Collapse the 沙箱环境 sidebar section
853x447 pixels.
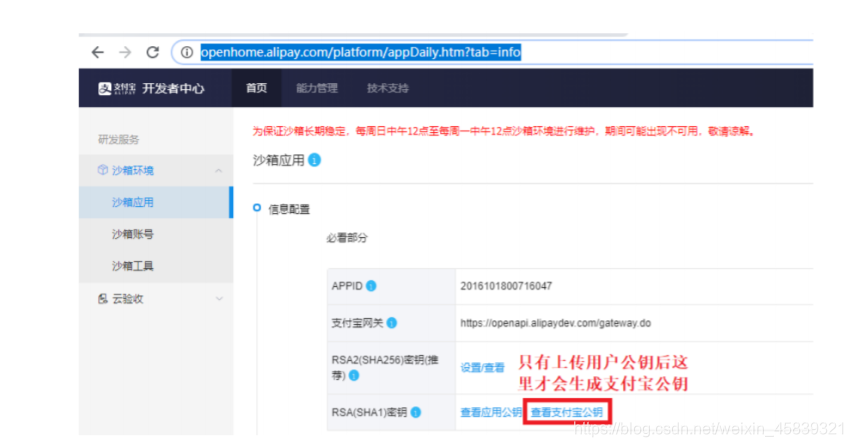[219, 171]
